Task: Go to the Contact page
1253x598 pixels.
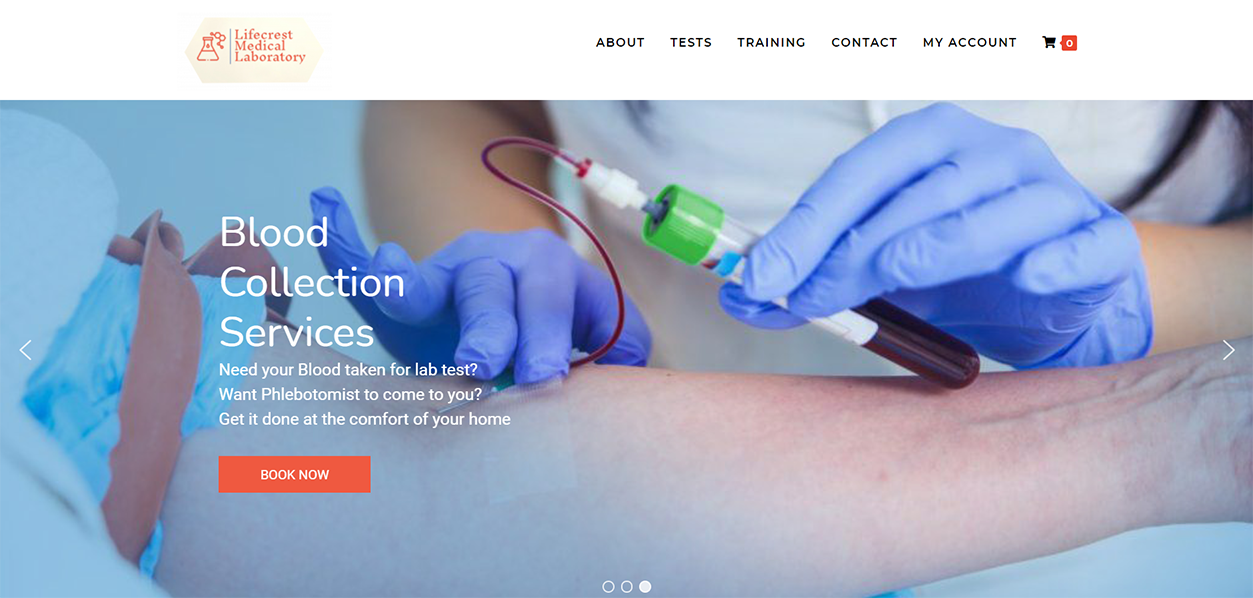Action: point(864,42)
